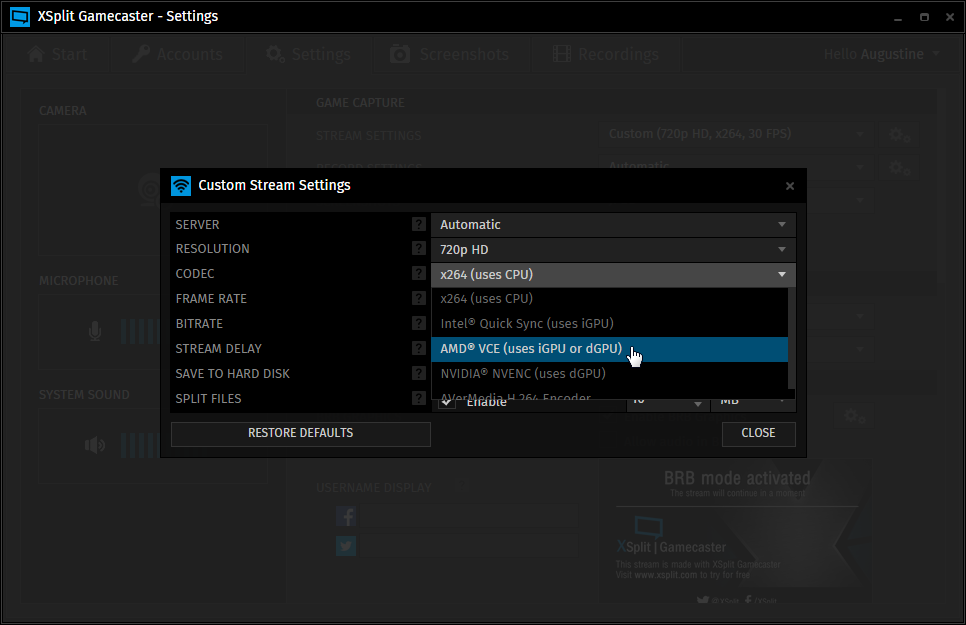Open the Resolution dropdown showing 720p HD
Image resolution: width=966 pixels, height=625 pixels.
(x=614, y=250)
